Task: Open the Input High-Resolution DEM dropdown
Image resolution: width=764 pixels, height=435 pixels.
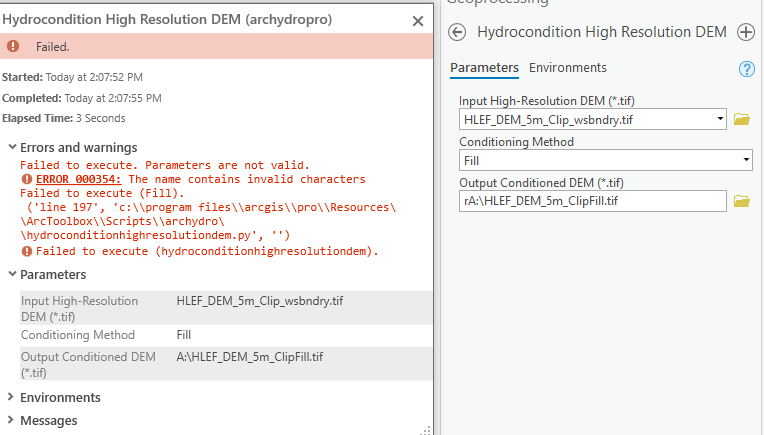Action: pos(721,120)
